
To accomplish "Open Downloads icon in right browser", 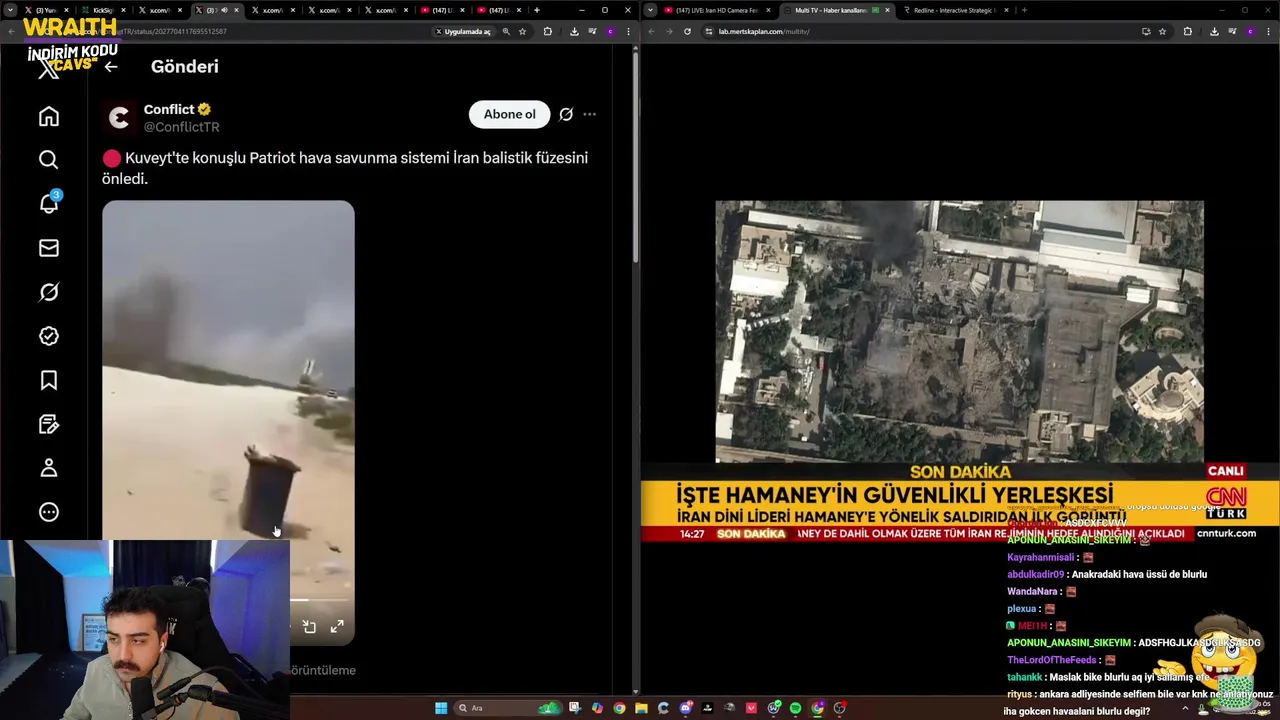I will point(1214,31).
